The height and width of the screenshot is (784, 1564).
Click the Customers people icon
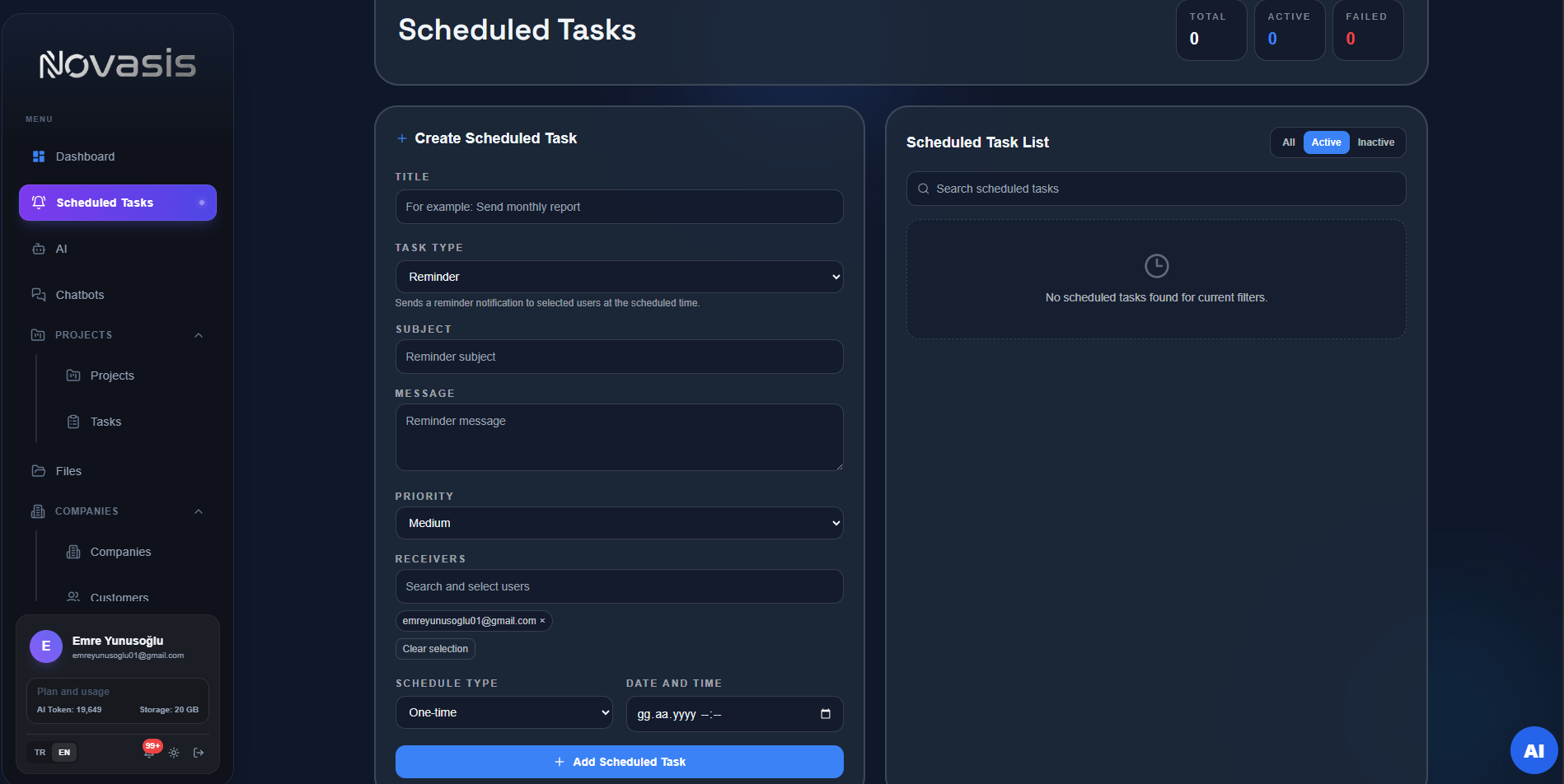pos(73,597)
